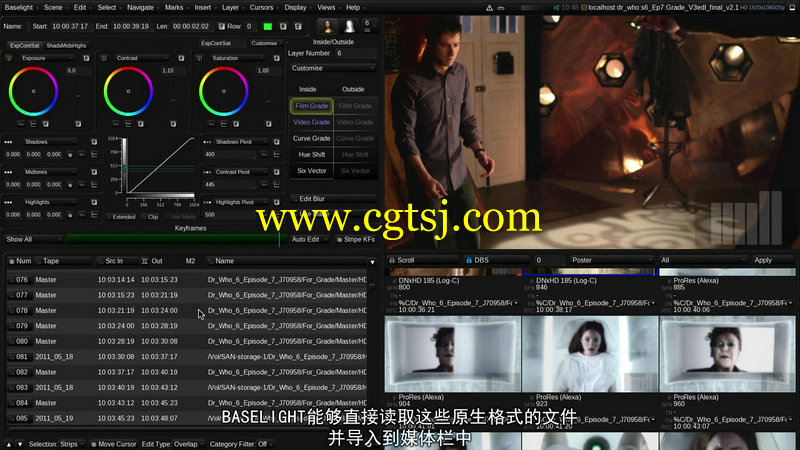Switch to the ShadsMidsHighs tab
Viewport: 800px width, 450px height.
click(x=66, y=45)
